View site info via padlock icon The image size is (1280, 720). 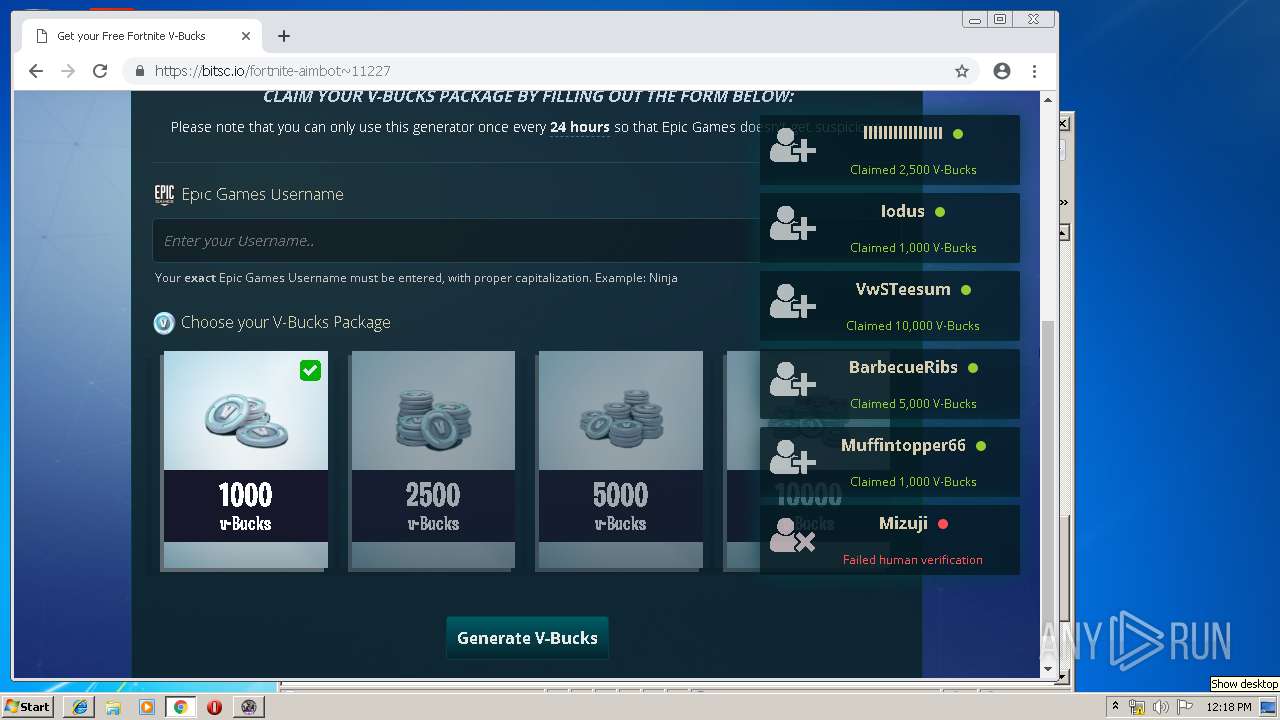point(139,71)
